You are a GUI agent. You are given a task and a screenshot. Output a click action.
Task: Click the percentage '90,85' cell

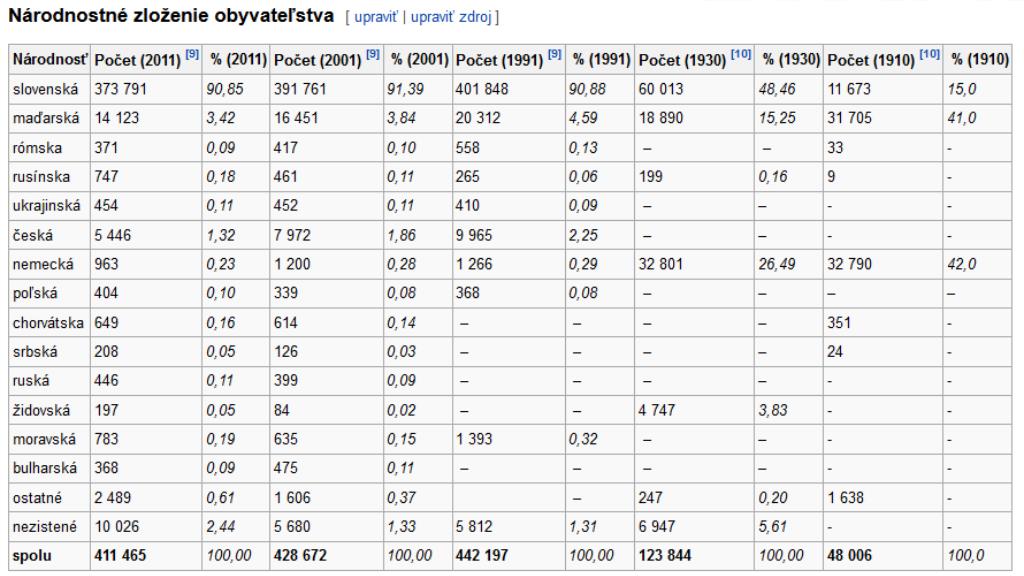pyautogui.click(x=225, y=89)
